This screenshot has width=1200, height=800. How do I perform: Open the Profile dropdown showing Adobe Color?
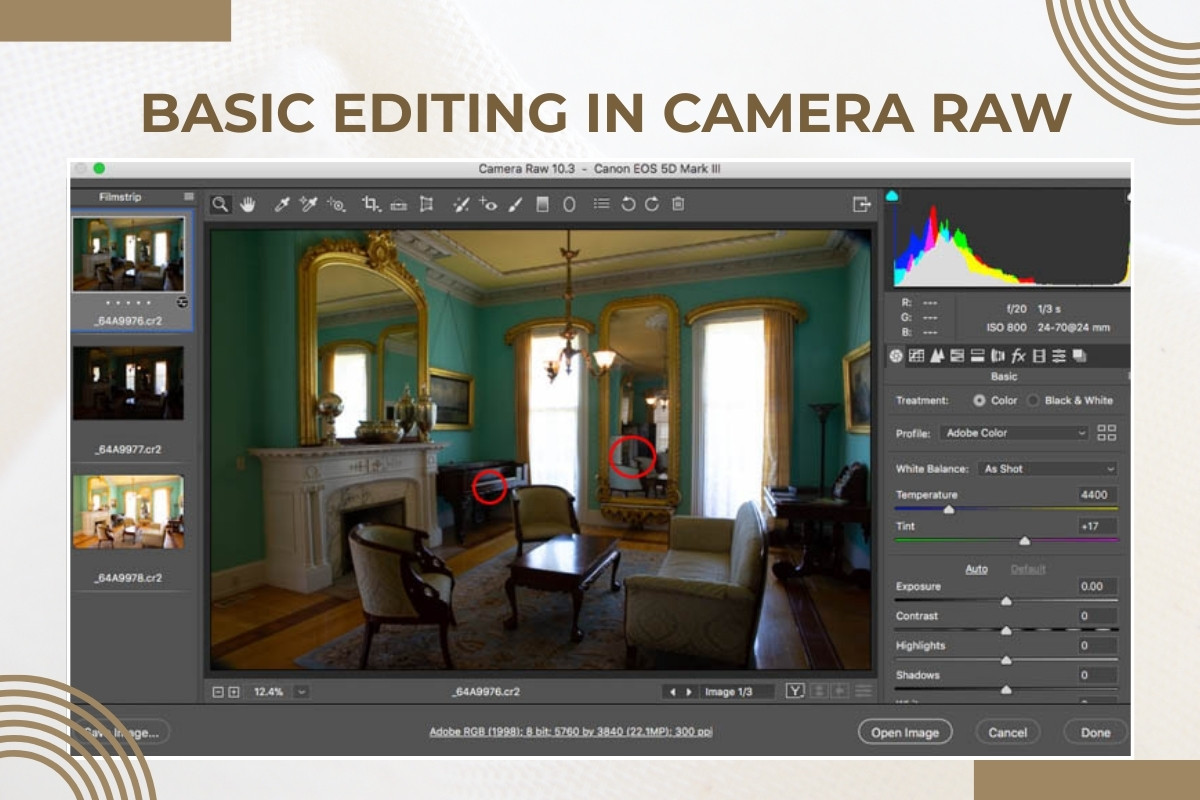coord(1013,433)
